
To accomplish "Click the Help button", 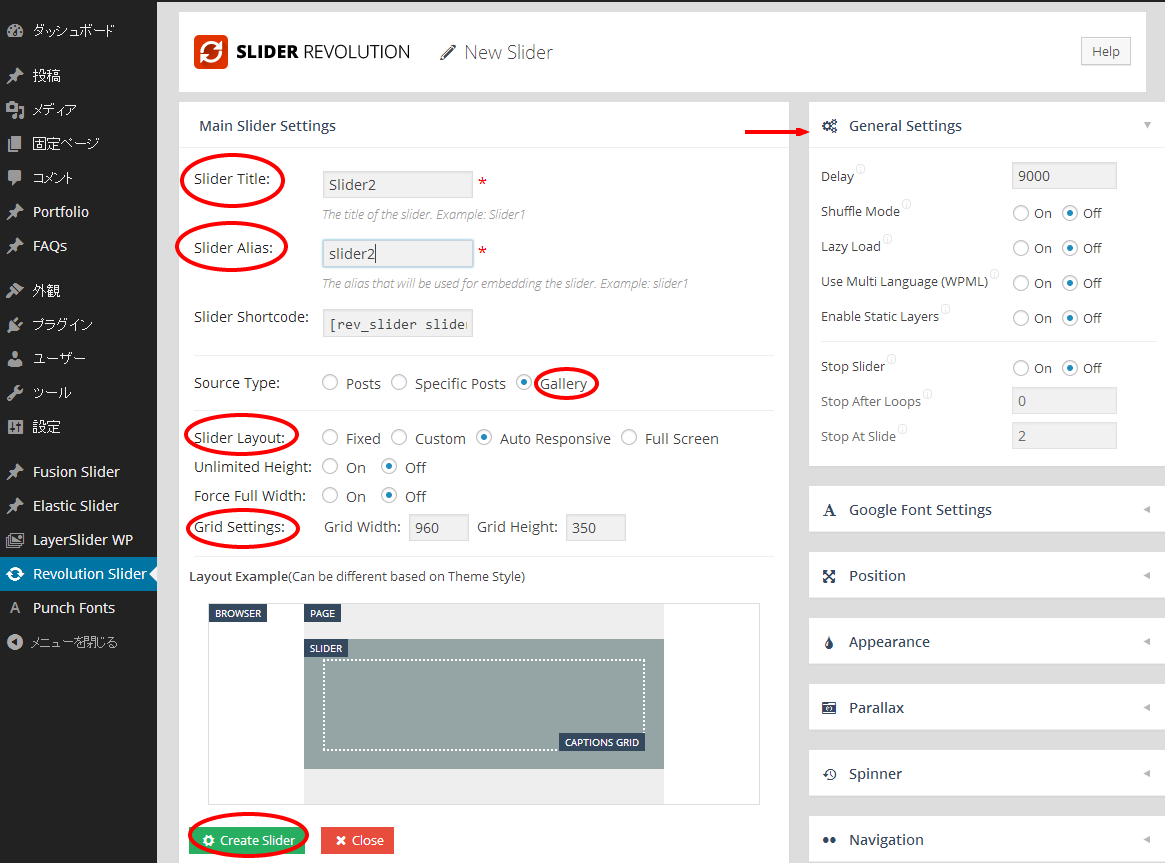I will click(x=1105, y=52).
